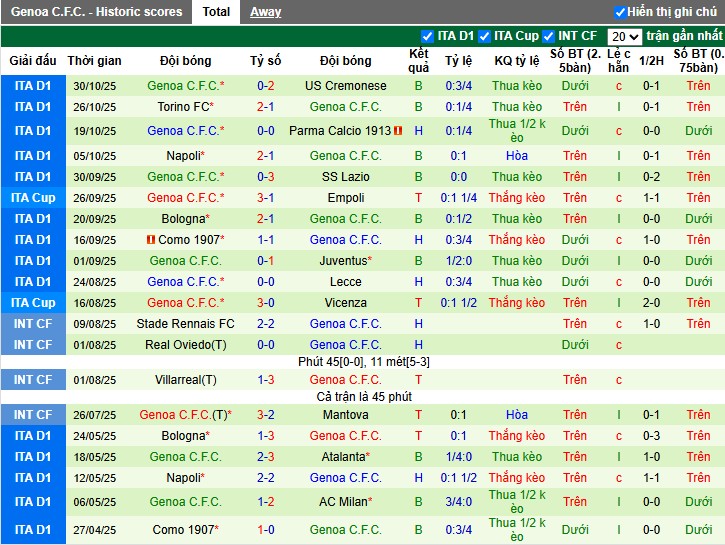Click the INT CF label on 09/08/25 row

(33, 324)
